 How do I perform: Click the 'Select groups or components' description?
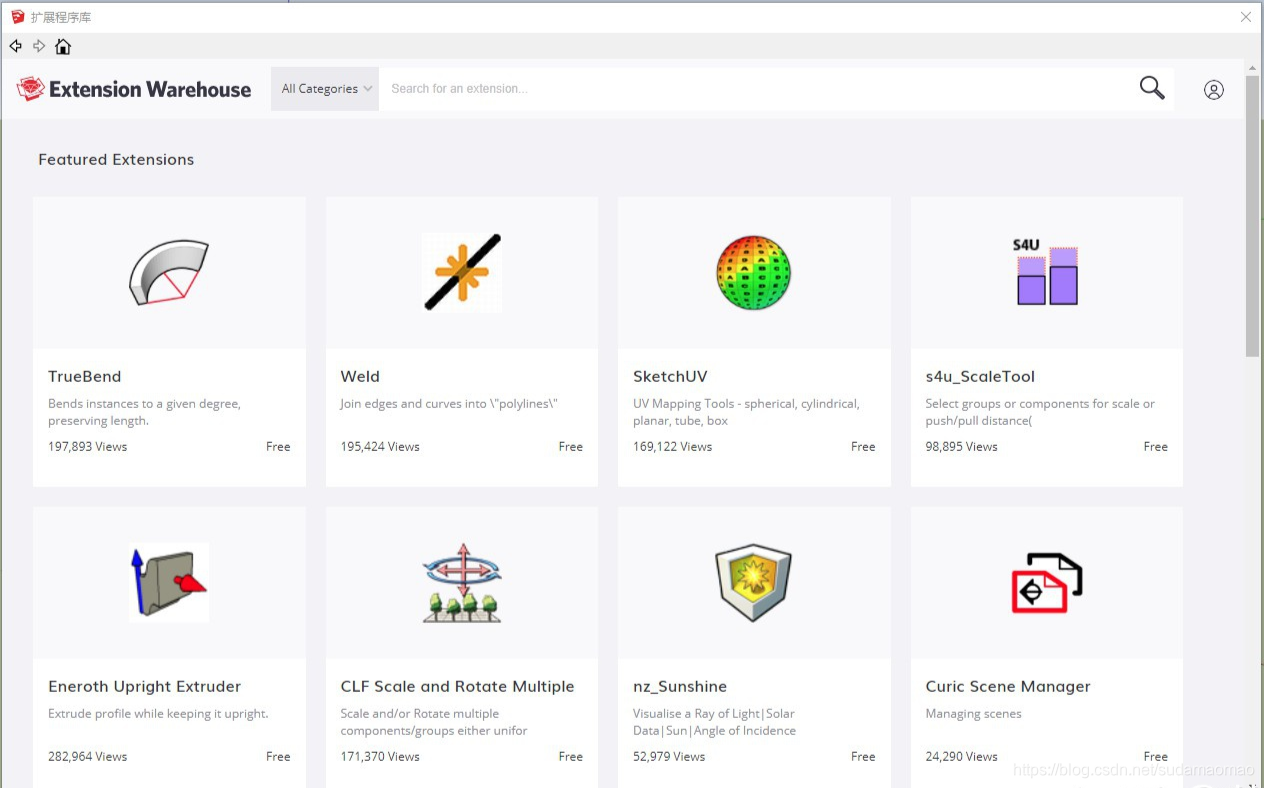[x=1040, y=412]
